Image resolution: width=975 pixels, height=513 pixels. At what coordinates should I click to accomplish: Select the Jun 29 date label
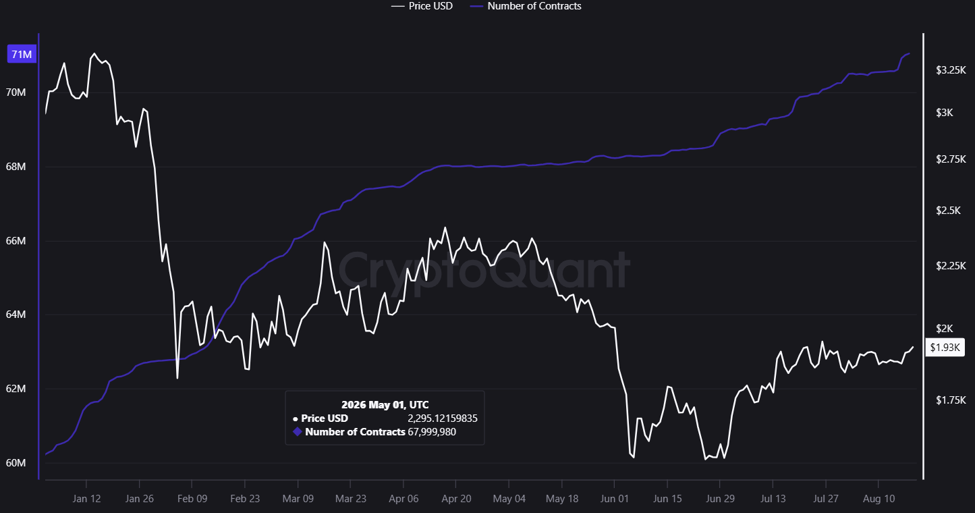pyautogui.click(x=720, y=499)
